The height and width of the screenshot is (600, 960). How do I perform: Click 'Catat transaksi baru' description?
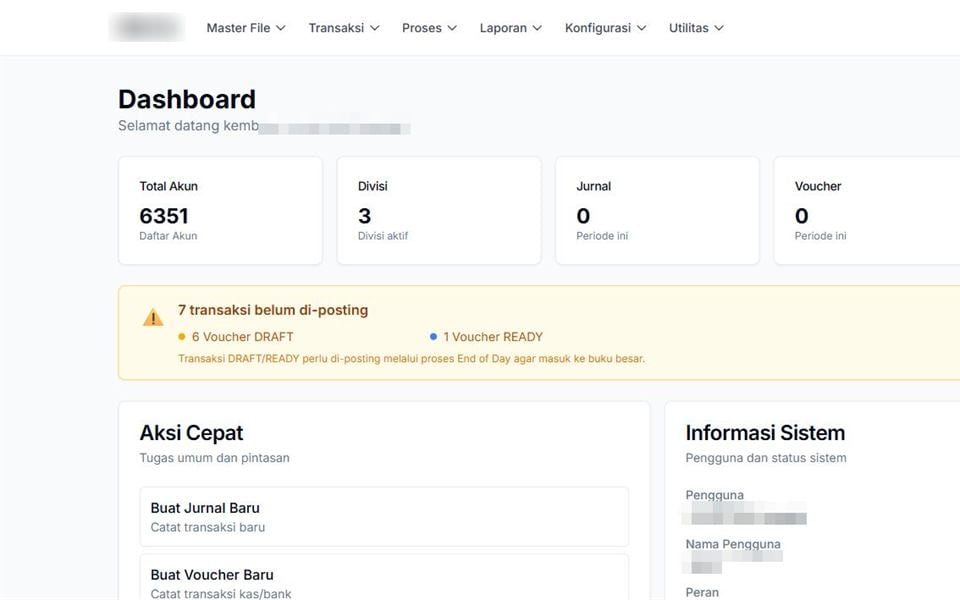[208, 527]
